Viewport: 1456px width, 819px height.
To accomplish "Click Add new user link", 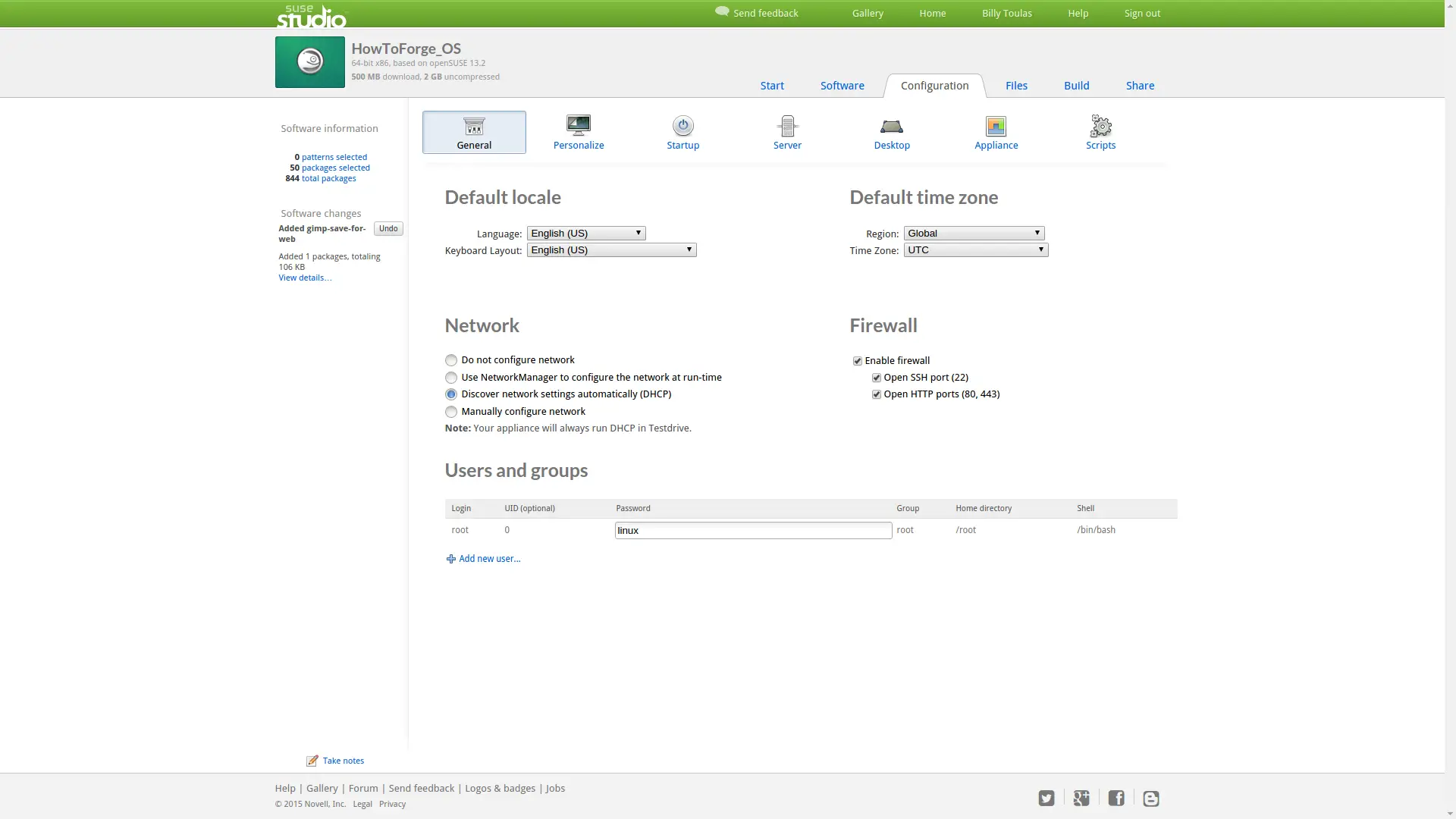I will (x=490, y=559).
